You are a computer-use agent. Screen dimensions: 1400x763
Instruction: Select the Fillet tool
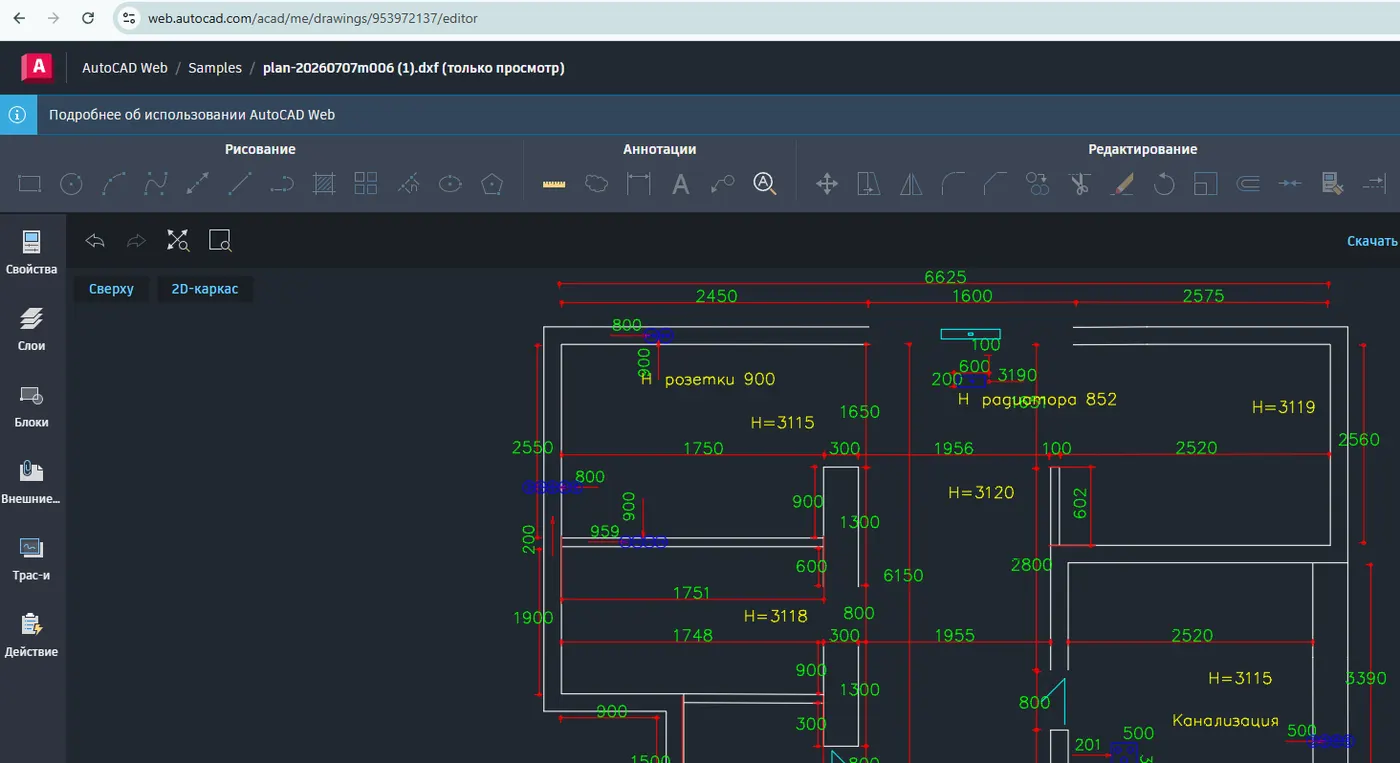pos(953,183)
